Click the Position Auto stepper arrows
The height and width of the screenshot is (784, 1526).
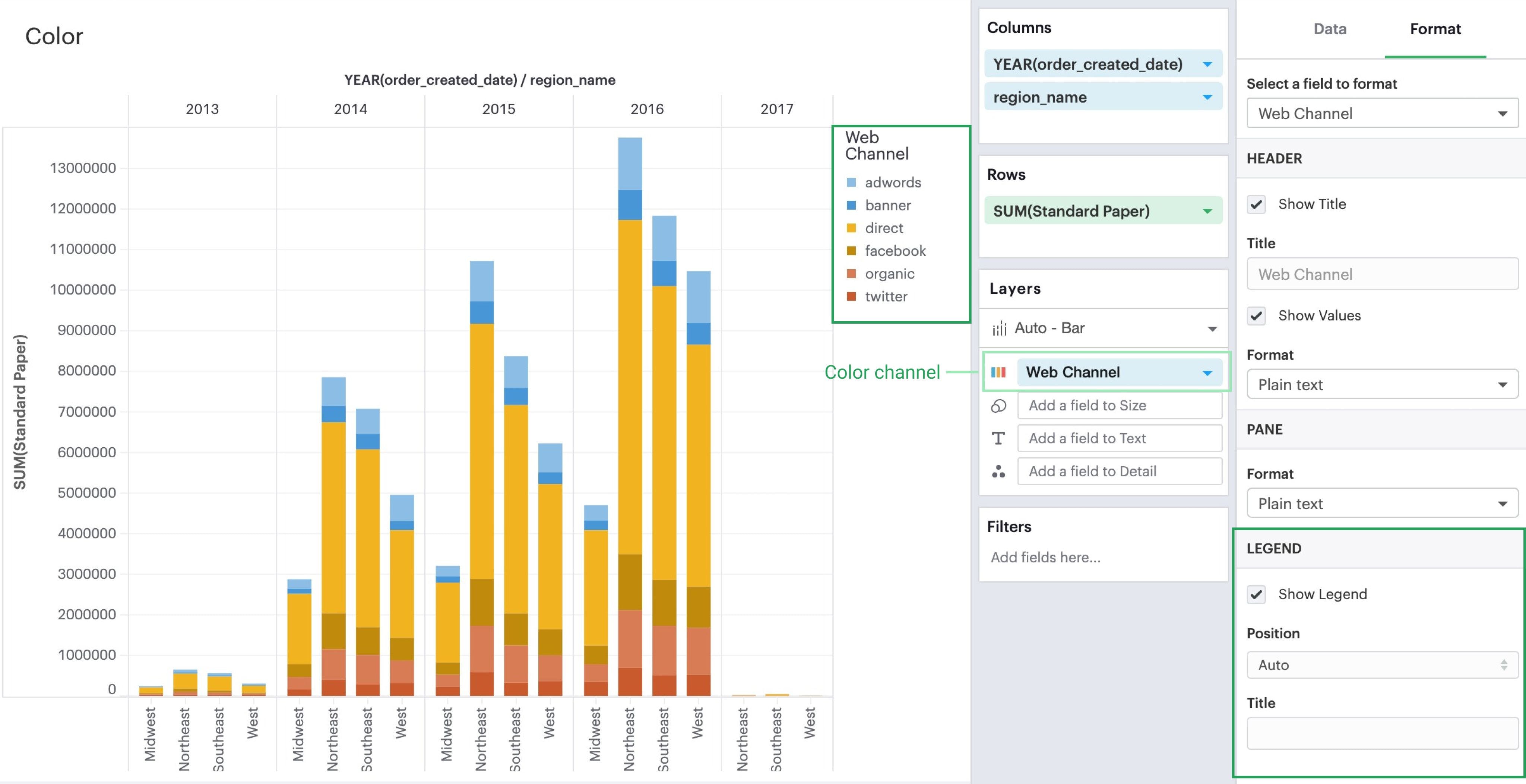pyautogui.click(x=1504, y=665)
